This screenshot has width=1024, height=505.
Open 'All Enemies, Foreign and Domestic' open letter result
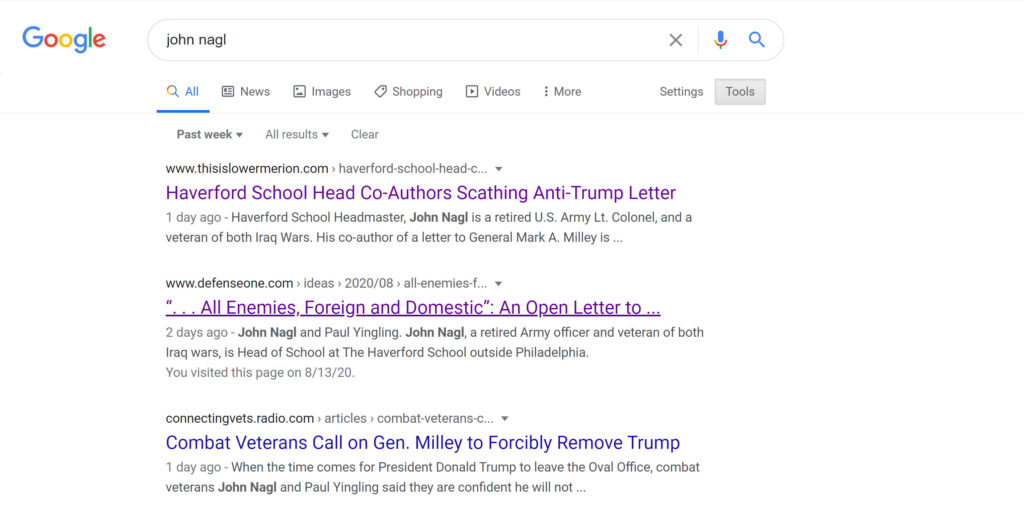413,308
